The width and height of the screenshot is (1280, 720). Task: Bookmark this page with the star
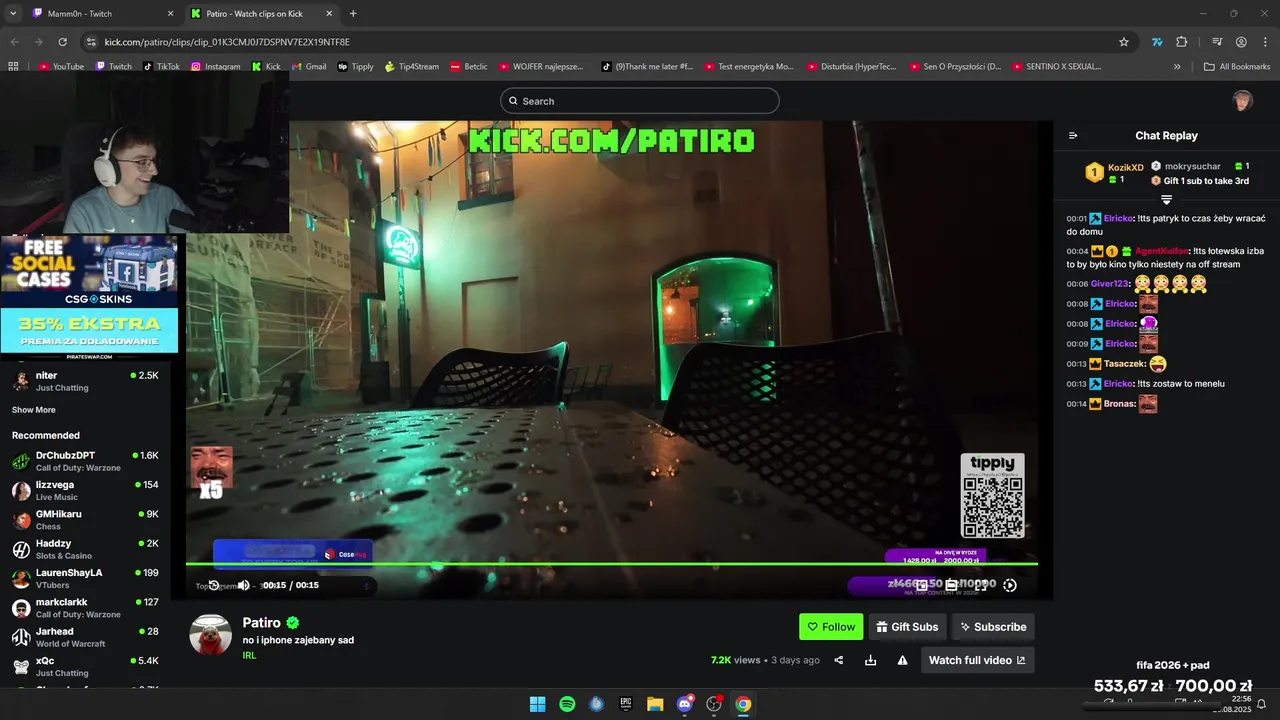(x=1124, y=42)
